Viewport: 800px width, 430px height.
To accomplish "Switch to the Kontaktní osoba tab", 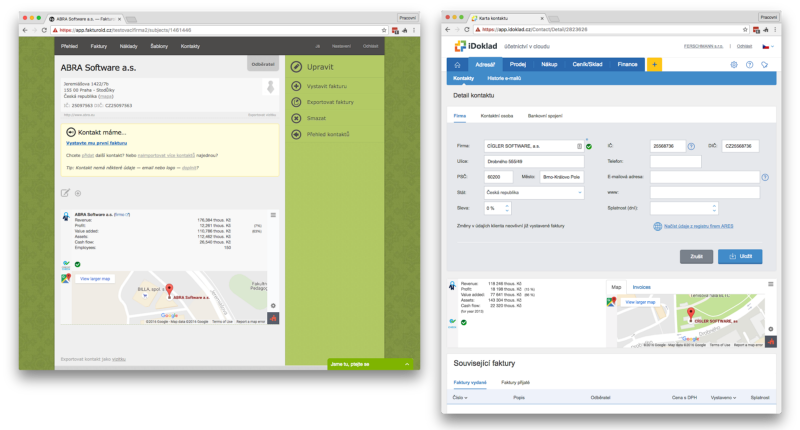I will (498, 116).
